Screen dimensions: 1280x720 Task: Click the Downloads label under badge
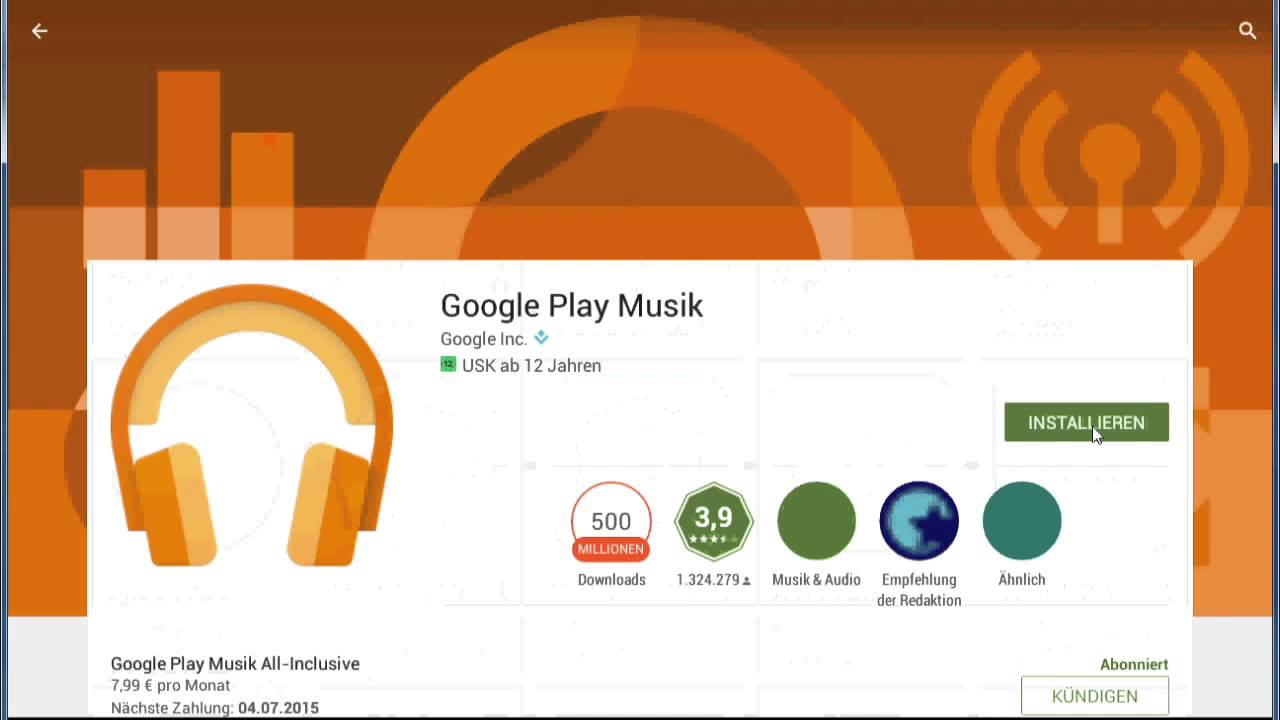[611, 580]
